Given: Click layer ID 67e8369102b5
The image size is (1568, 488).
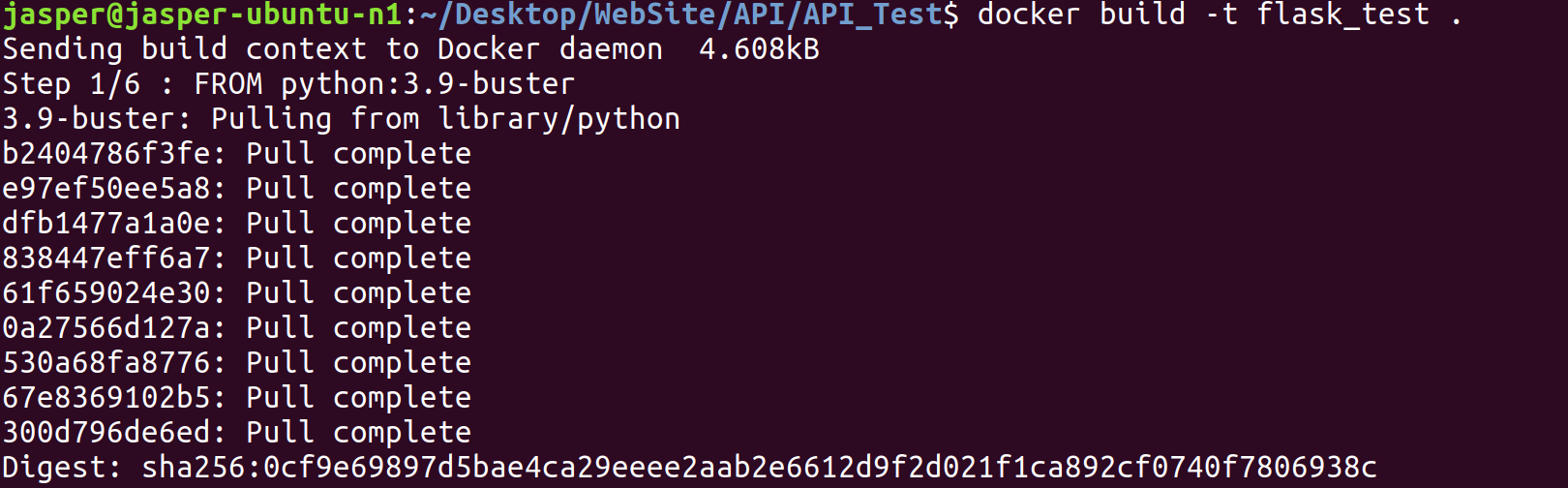Looking at the screenshot, I should point(106,398).
